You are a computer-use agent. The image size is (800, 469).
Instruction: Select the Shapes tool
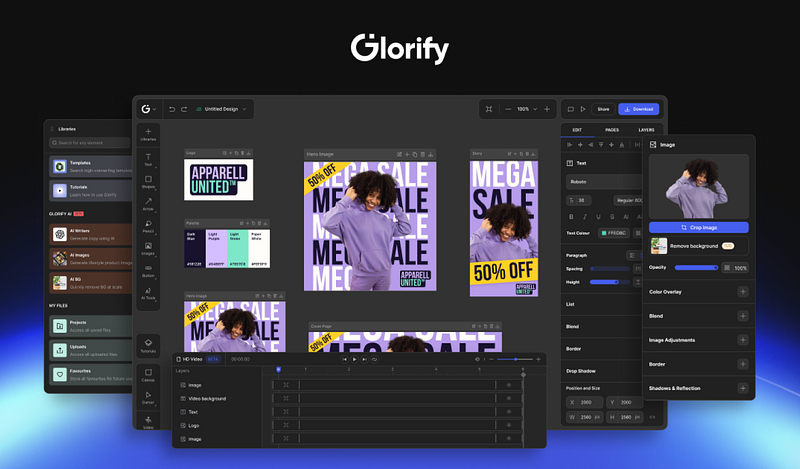(148, 182)
